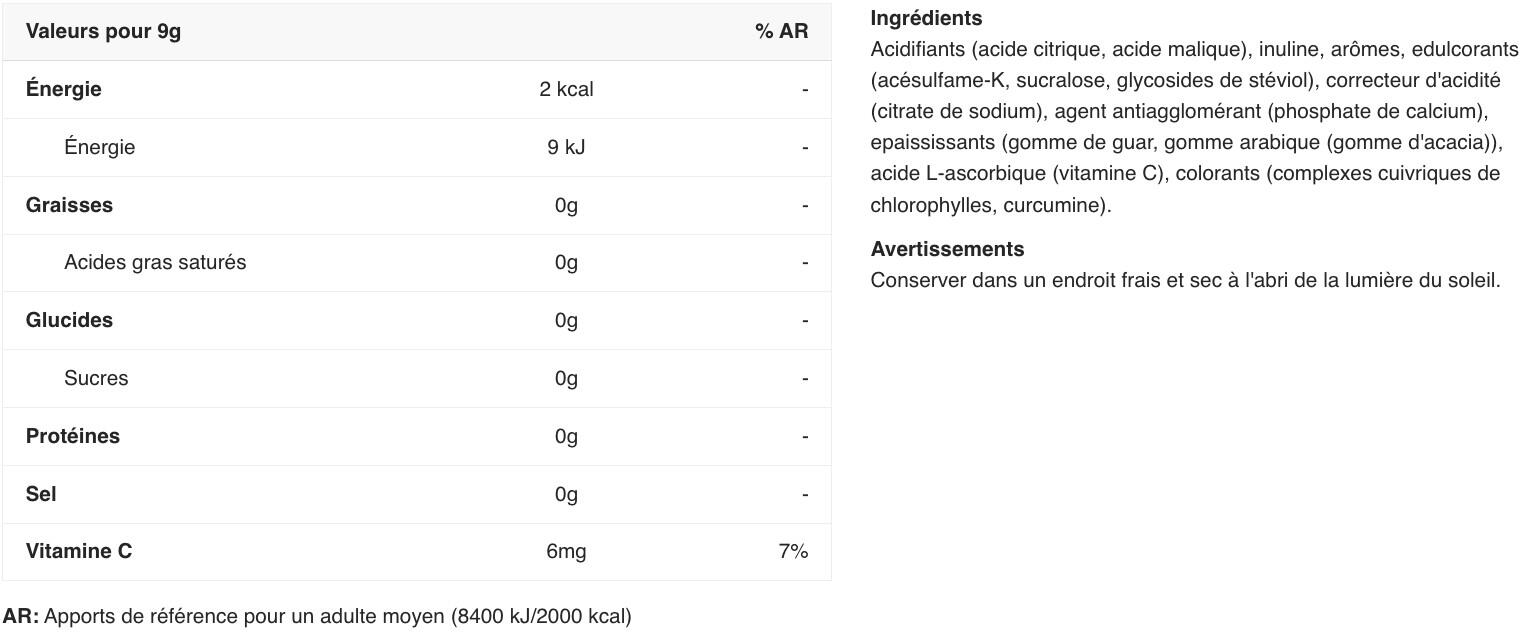Image resolution: width=1536 pixels, height=636 pixels.
Task: Click the "% AR" column header
Action: [x=781, y=31]
